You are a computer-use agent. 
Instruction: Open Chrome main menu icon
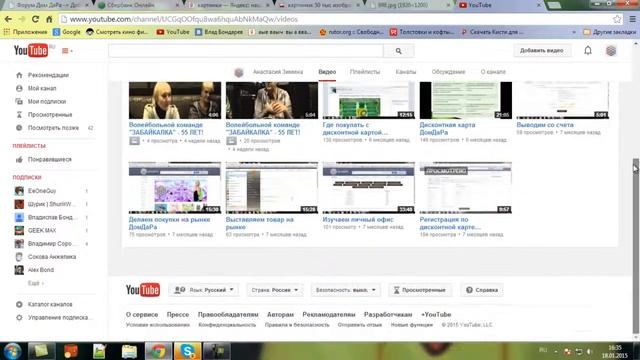[632, 19]
